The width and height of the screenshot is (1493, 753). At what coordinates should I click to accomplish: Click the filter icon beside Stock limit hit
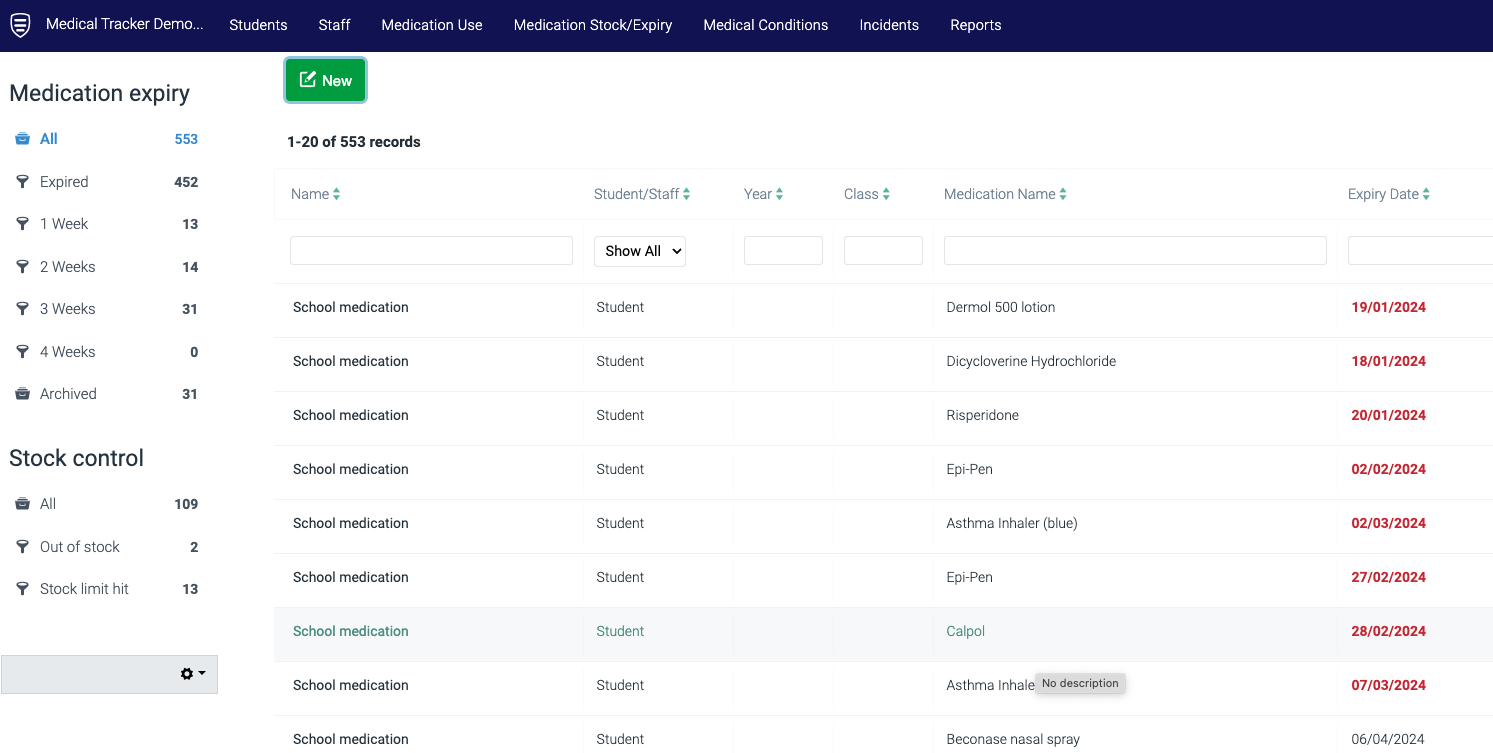pos(22,589)
